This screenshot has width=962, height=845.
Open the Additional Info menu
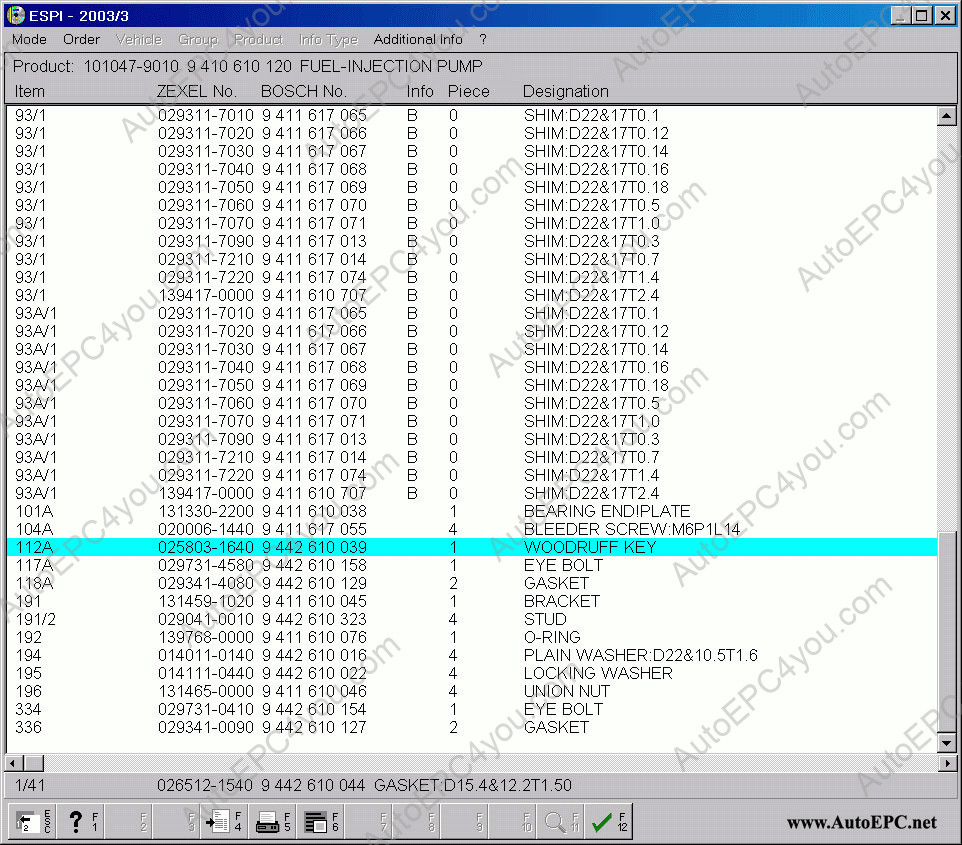pyautogui.click(x=418, y=40)
